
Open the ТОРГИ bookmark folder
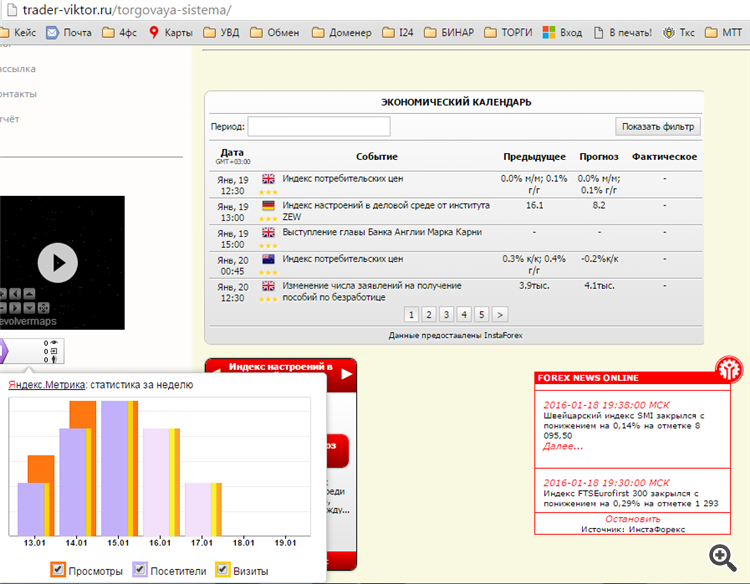point(508,33)
